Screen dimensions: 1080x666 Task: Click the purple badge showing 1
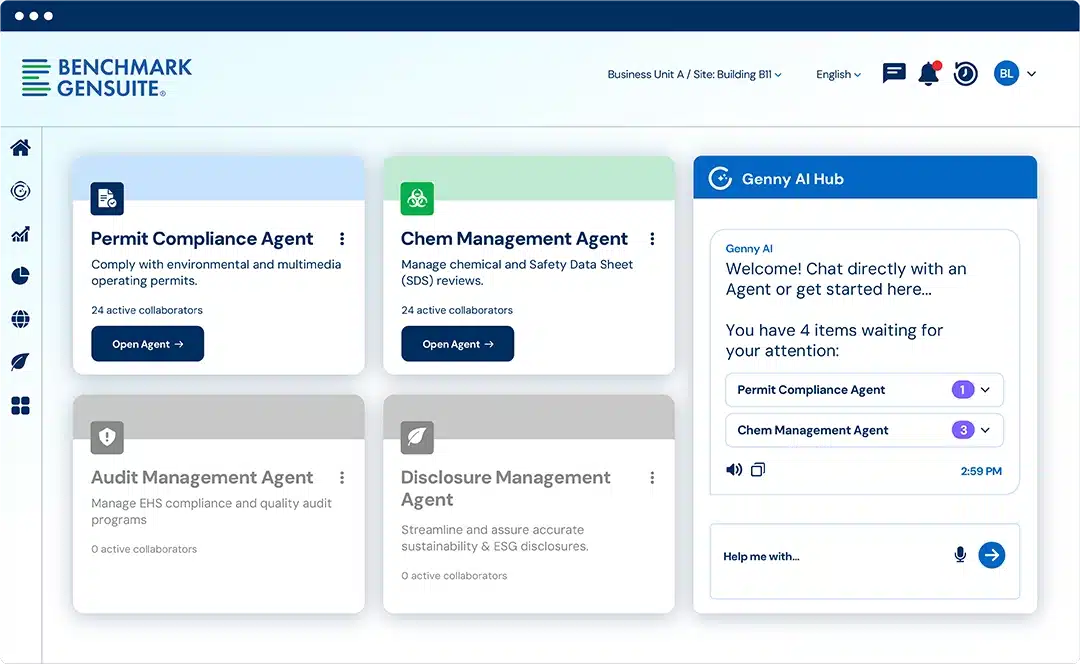pyautogui.click(x=963, y=390)
